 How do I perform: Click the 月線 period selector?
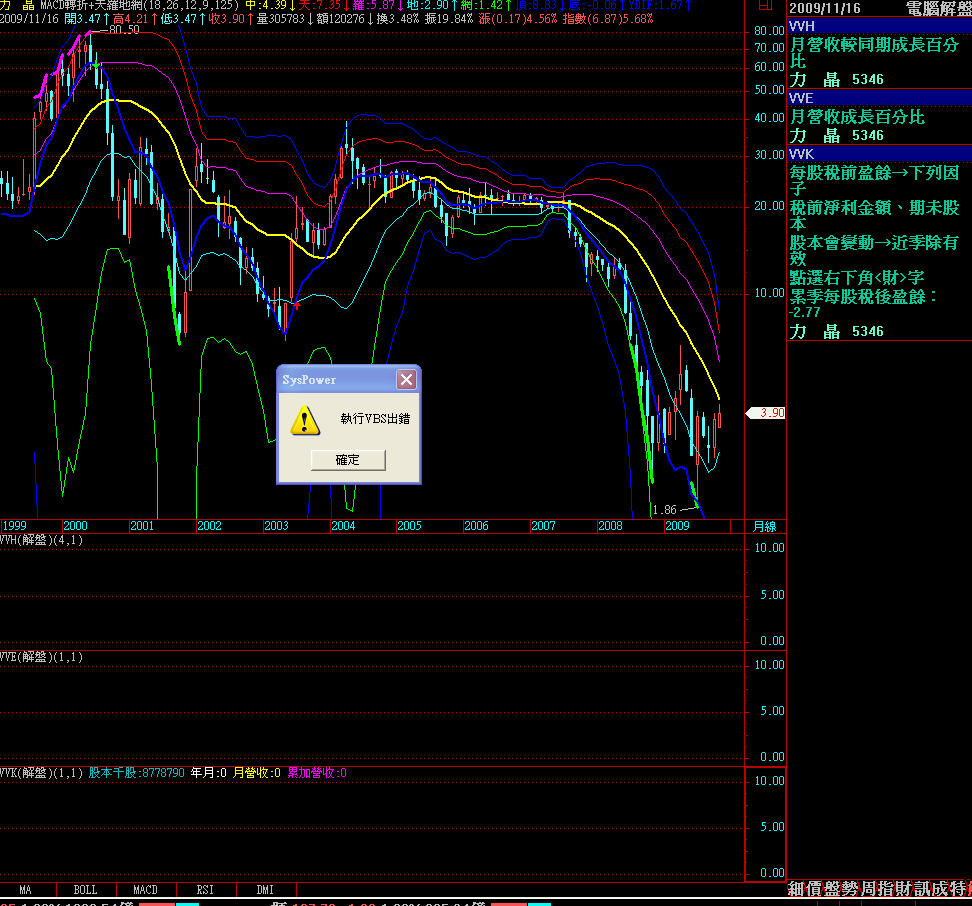[x=765, y=526]
